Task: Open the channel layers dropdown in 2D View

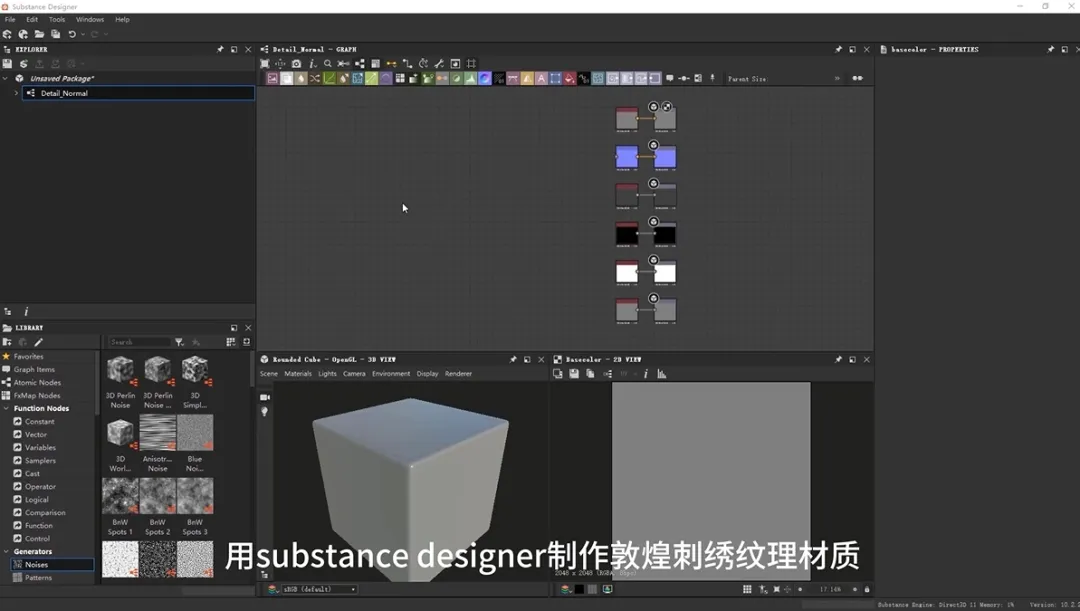Action: point(566,589)
